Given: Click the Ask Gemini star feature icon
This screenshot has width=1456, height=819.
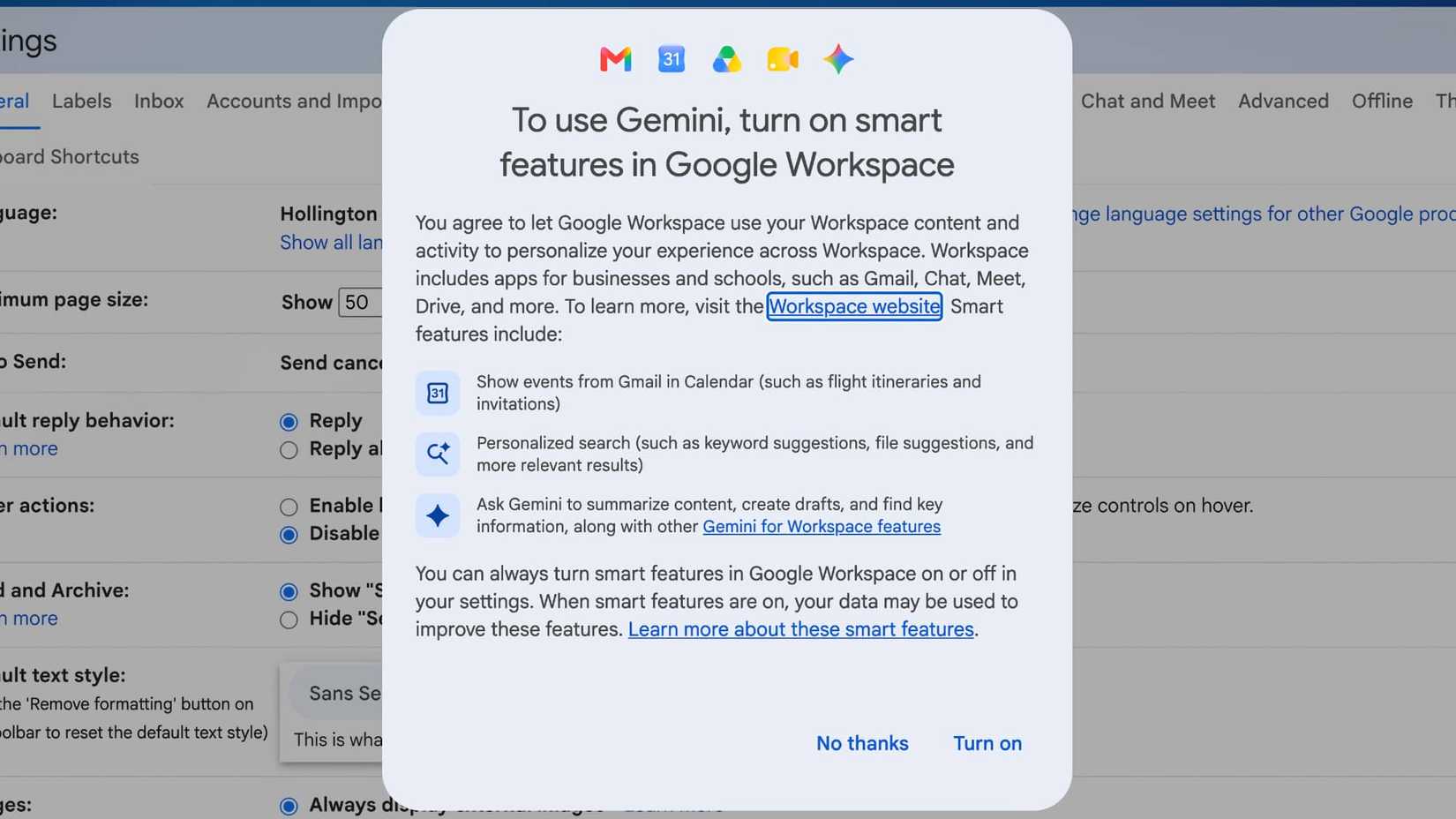Looking at the screenshot, I should tap(438, 515).
